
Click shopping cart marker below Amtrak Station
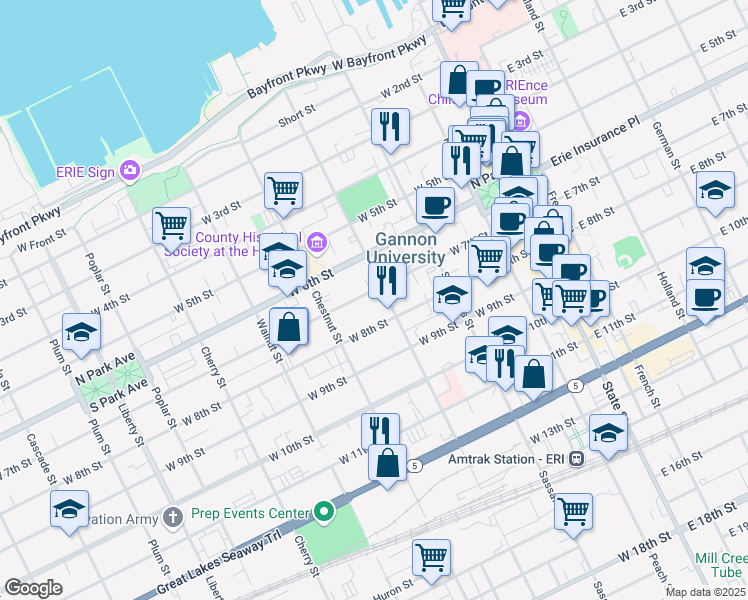tap(573, 513)
